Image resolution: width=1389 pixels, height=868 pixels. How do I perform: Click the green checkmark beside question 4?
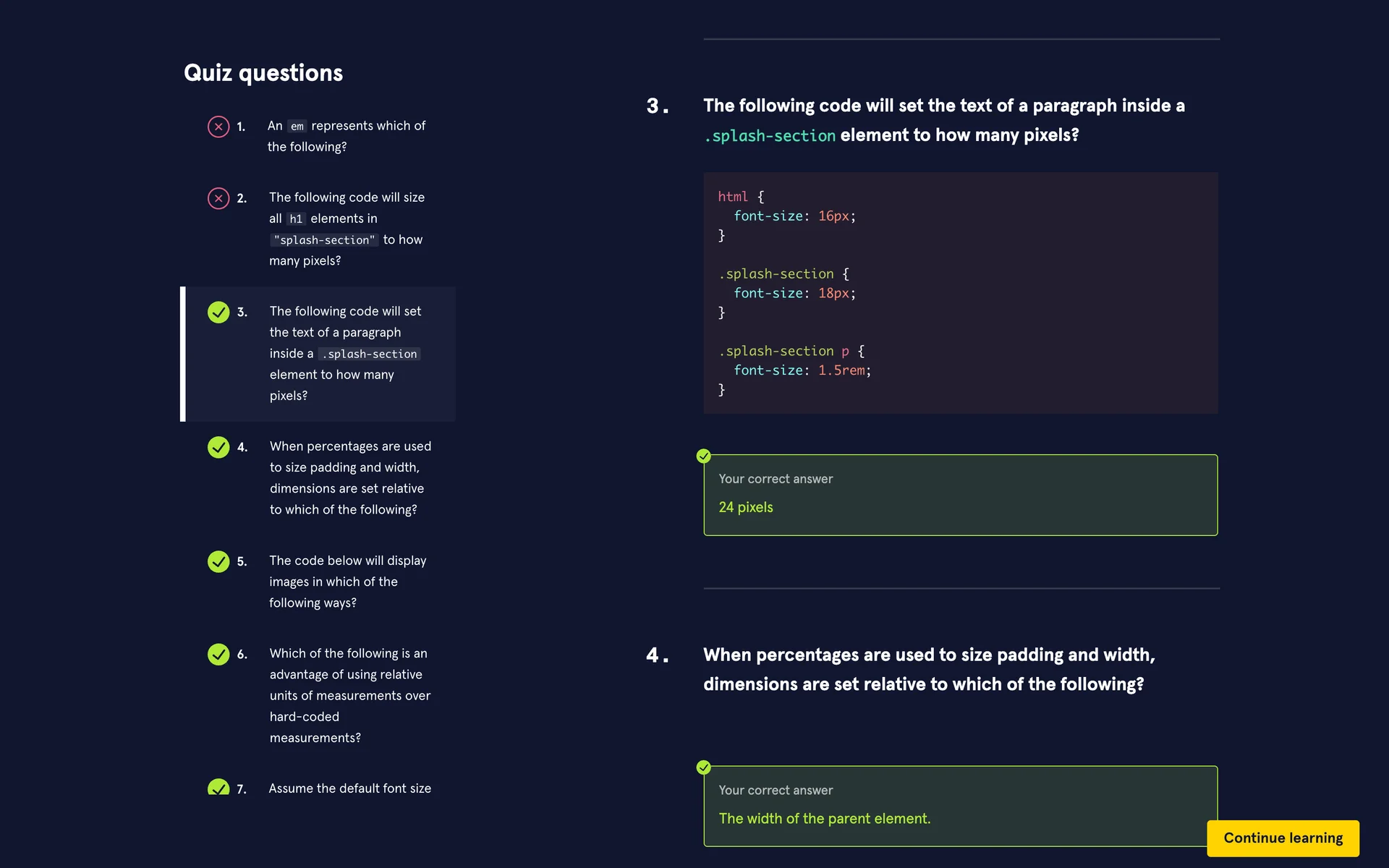coord(218,447)
